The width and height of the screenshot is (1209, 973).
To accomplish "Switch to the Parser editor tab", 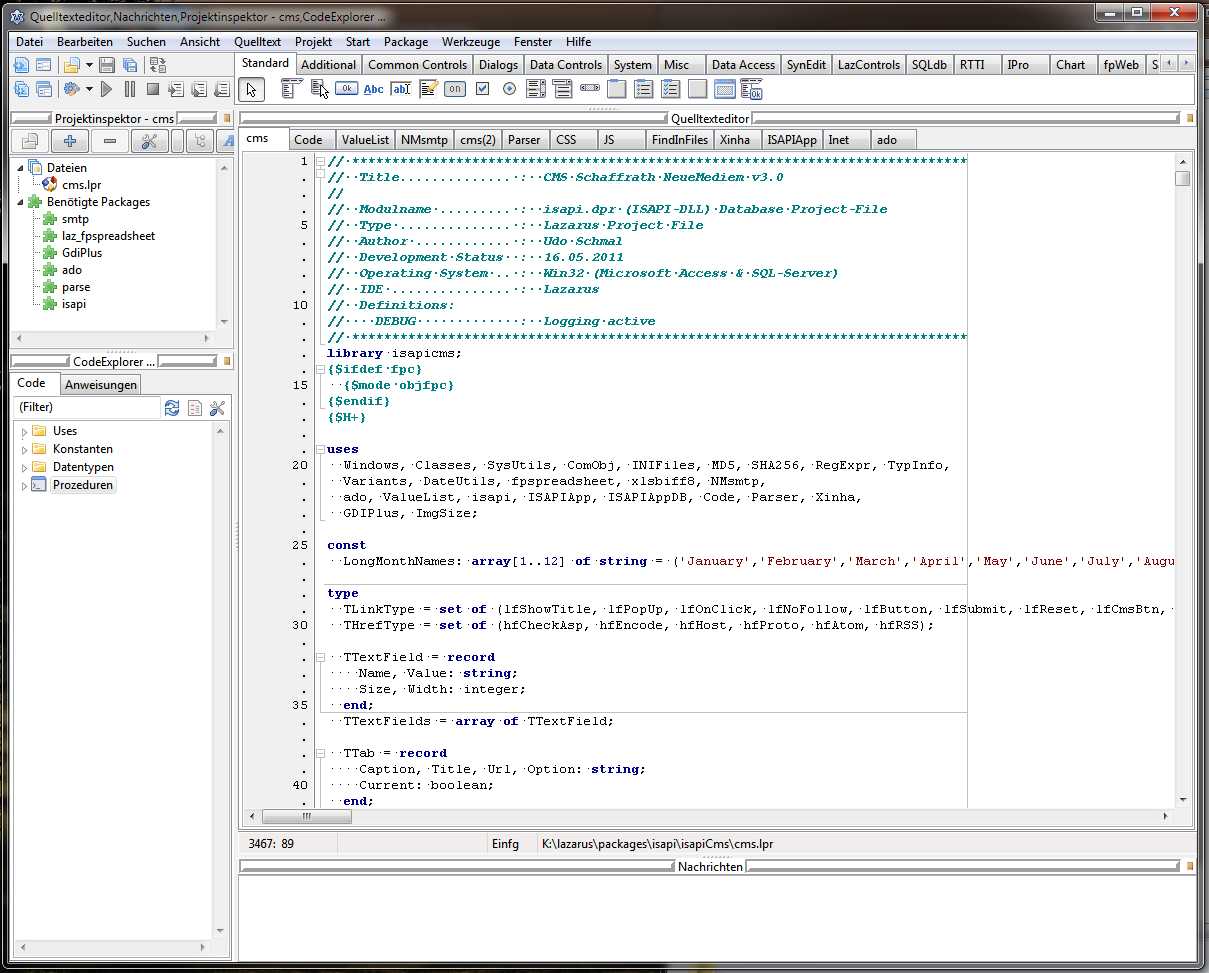I will (523, 140).
